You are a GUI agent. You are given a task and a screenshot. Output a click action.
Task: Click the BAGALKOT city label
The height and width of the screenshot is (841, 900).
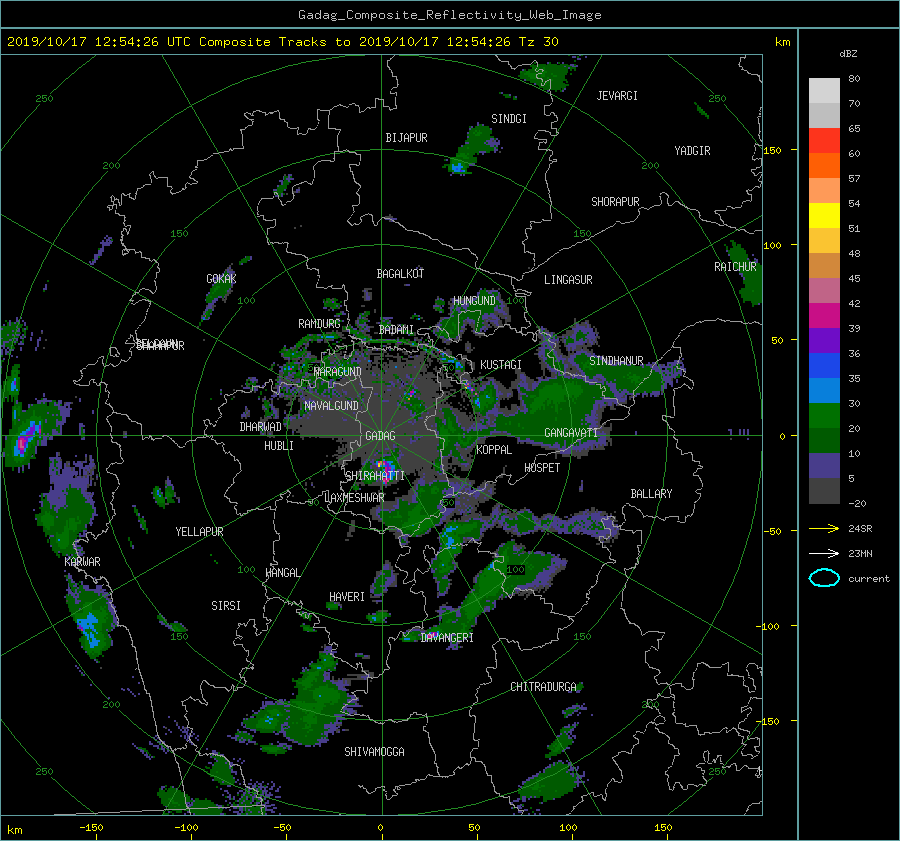coord(400,274)
